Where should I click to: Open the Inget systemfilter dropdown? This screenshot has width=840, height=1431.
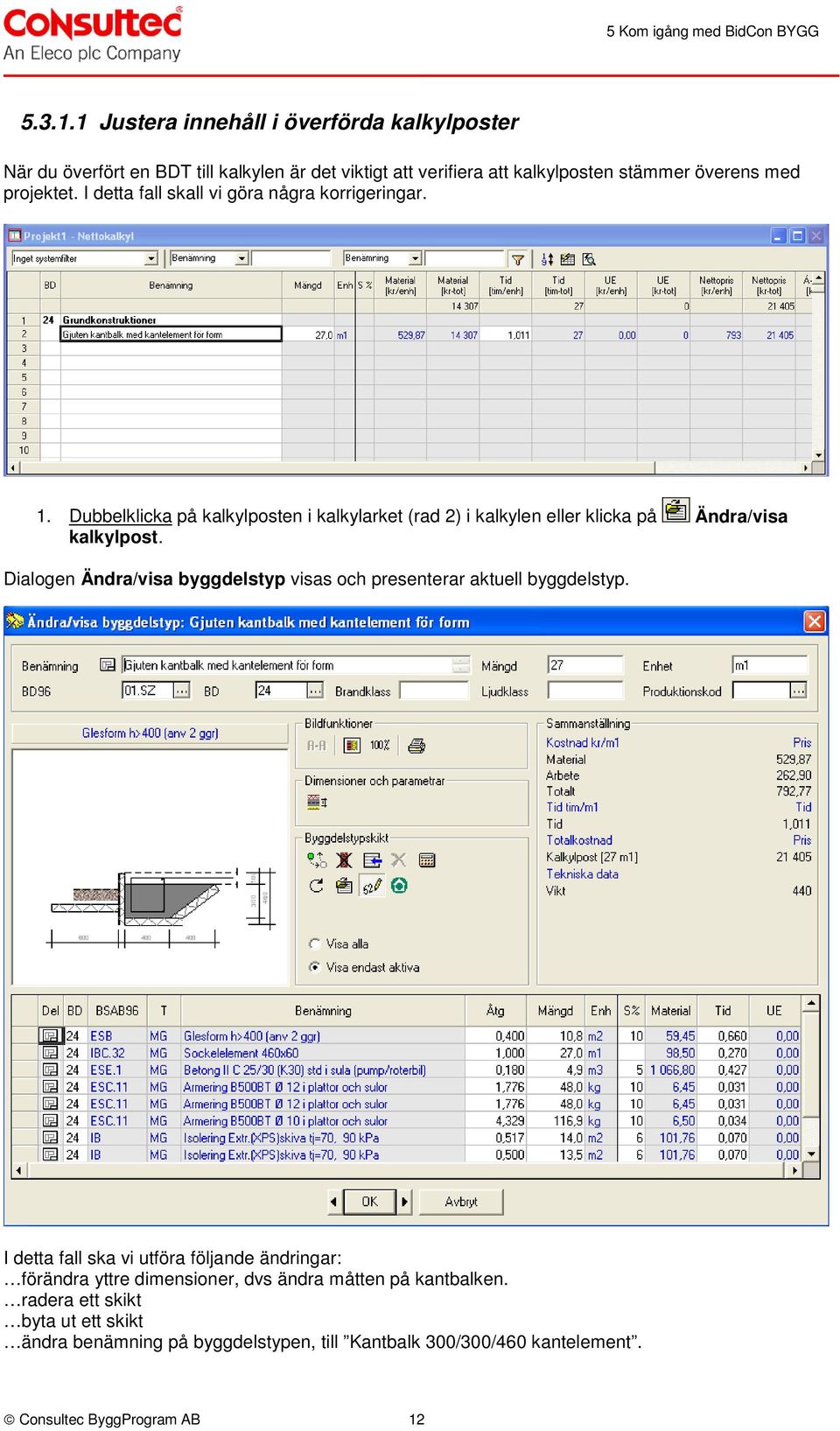click(151, 258)
